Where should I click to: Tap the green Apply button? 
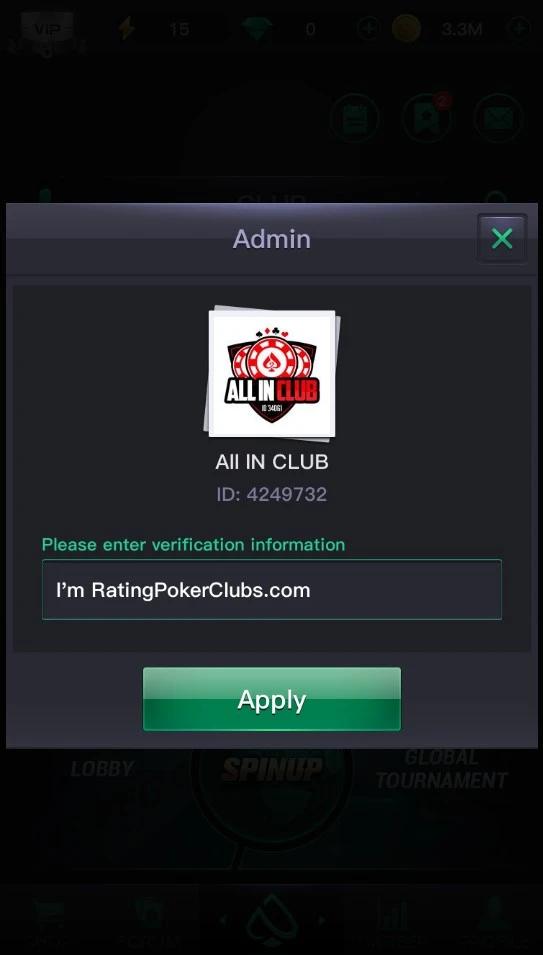pos(272,699)
